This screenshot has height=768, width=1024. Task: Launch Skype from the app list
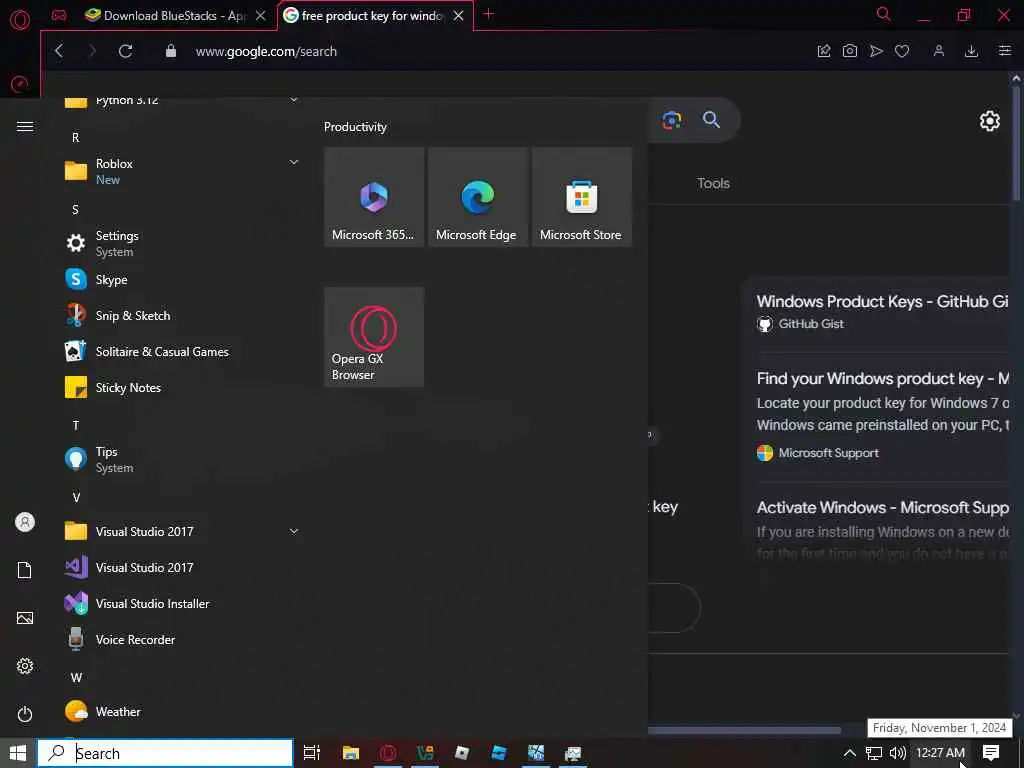point(180,280)
